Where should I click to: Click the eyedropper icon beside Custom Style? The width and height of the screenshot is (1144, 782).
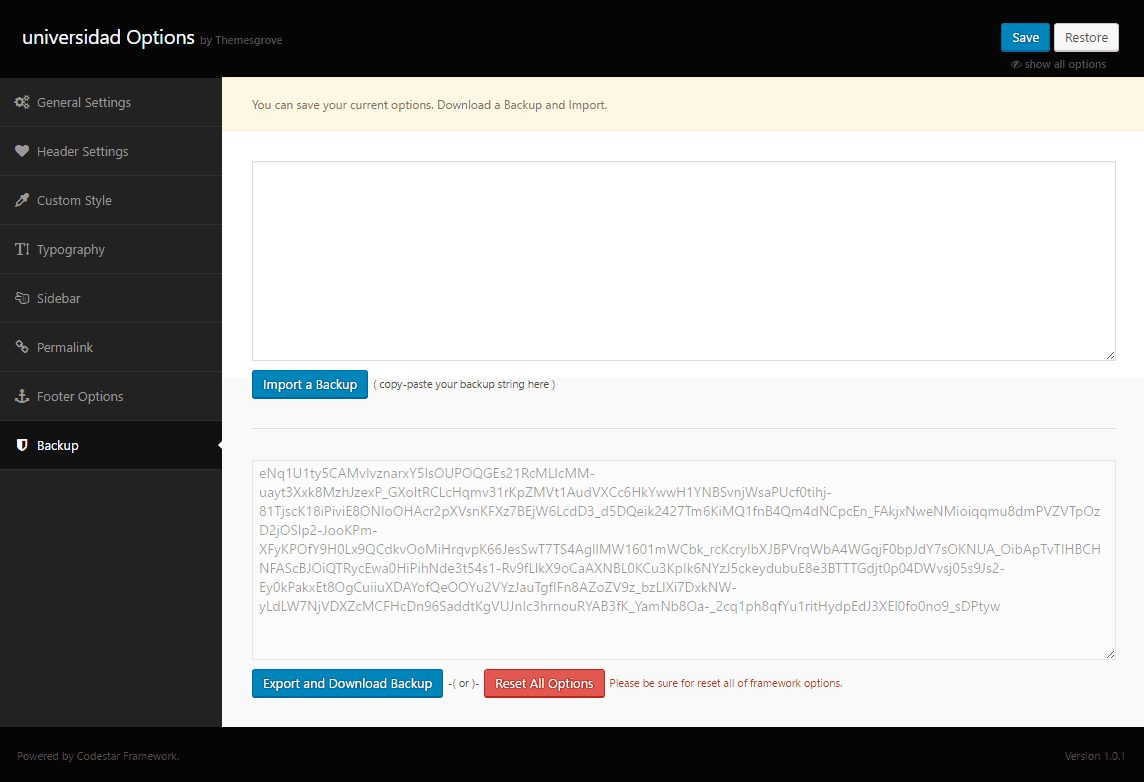[x=22, y=201]
